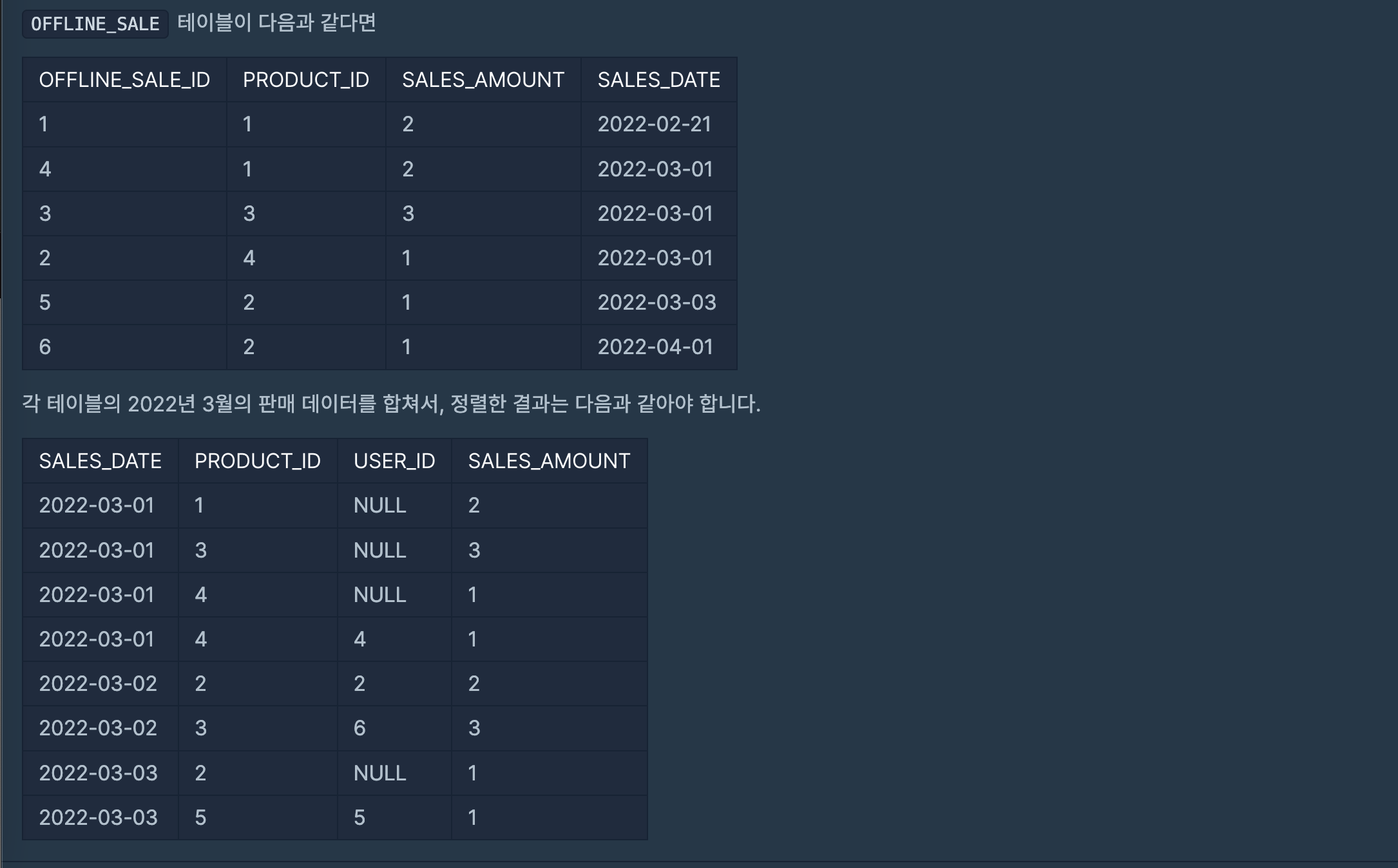This screenshot has height=868, width=1398.
Task: Click NULL in the 2022-03-03 result row
Action: [x=379, y=773]
